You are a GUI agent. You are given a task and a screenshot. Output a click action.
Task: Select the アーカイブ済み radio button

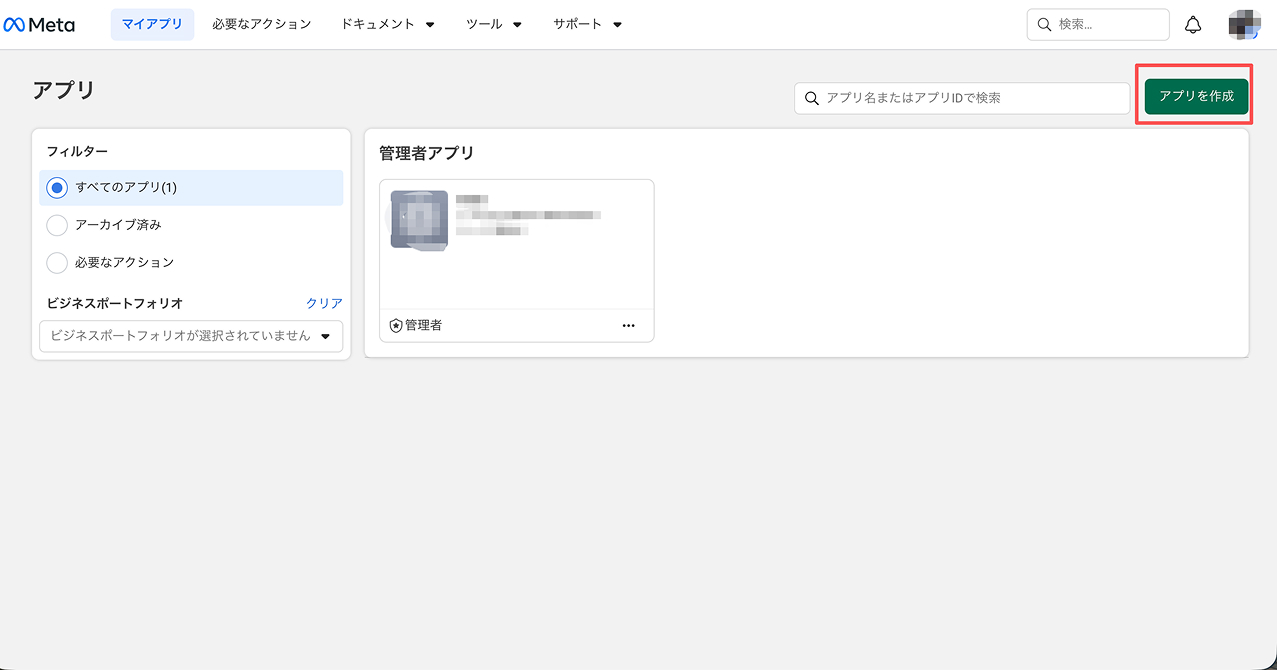58,225
